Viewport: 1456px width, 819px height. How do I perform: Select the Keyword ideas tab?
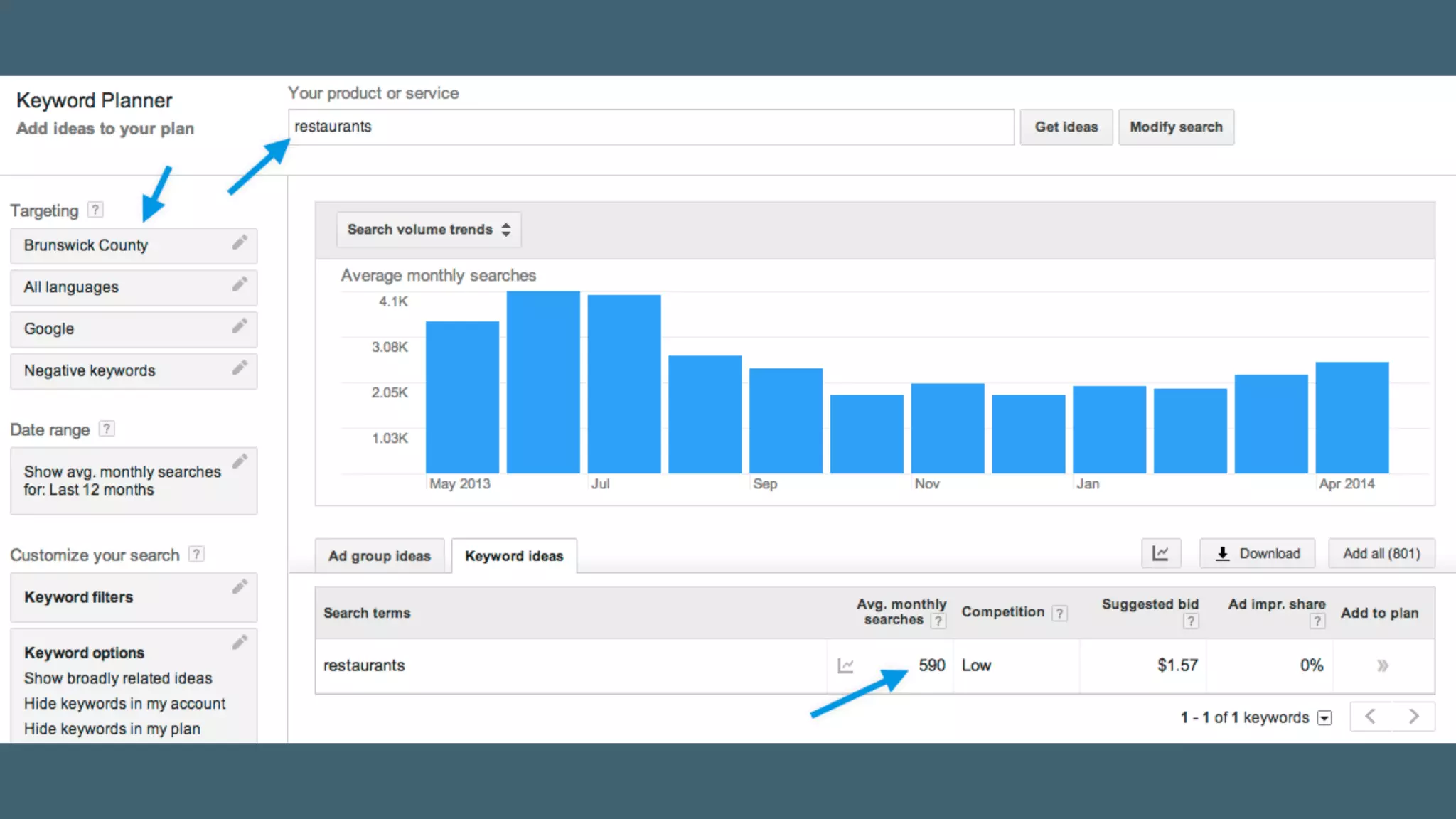[514, 556]
